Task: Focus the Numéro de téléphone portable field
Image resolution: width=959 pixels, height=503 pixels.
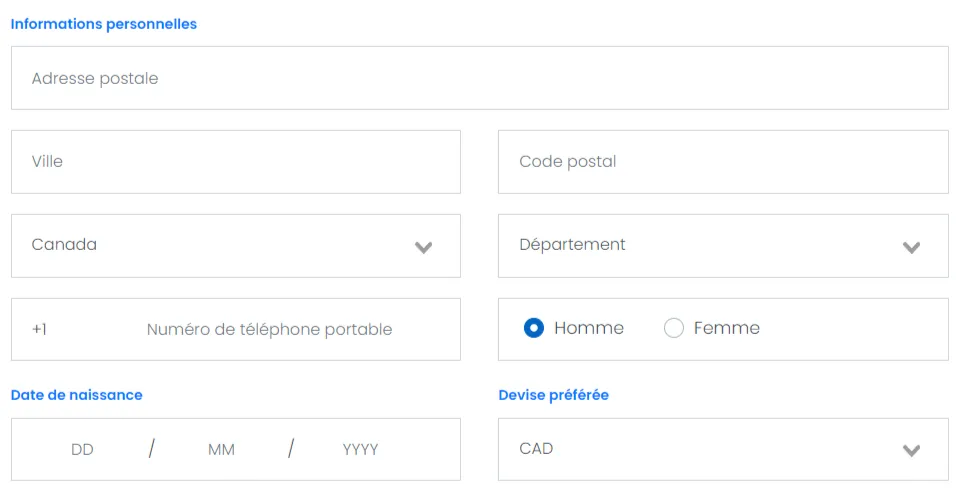Action: tap(269, 329)
